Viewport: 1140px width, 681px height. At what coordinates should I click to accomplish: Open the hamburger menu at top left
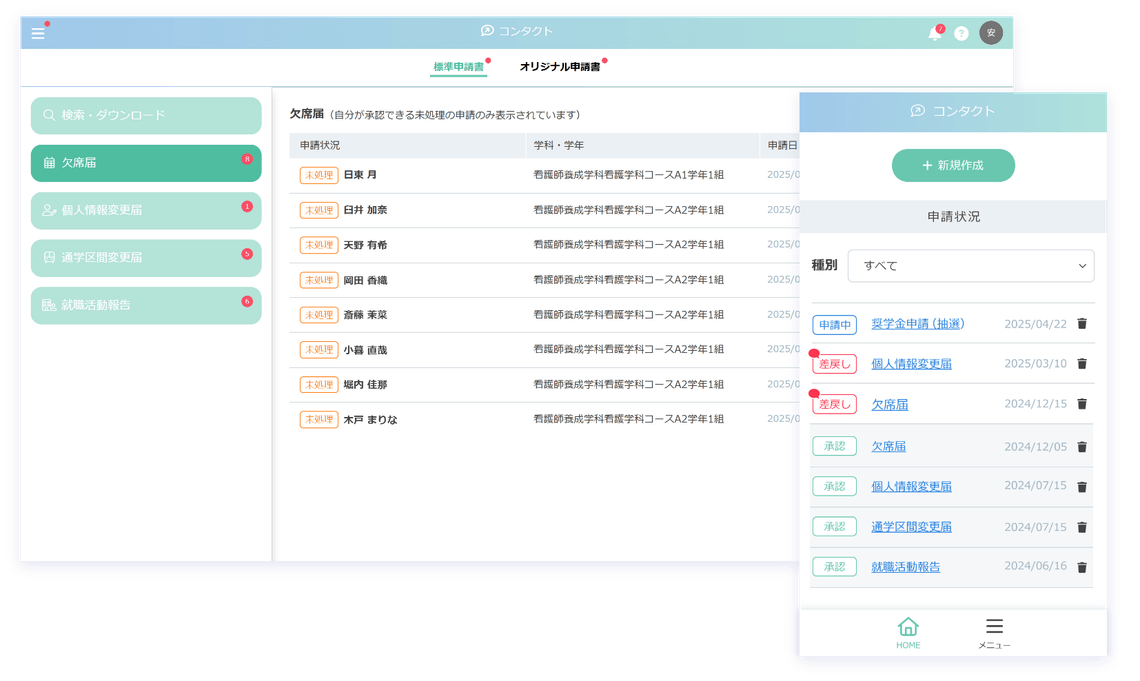pyautogui.click(x=37, y=32)
